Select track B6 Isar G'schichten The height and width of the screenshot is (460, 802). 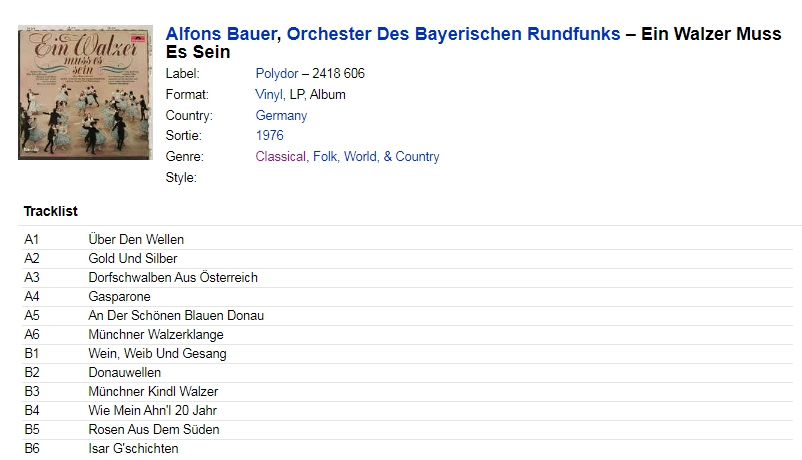(408, 448)
